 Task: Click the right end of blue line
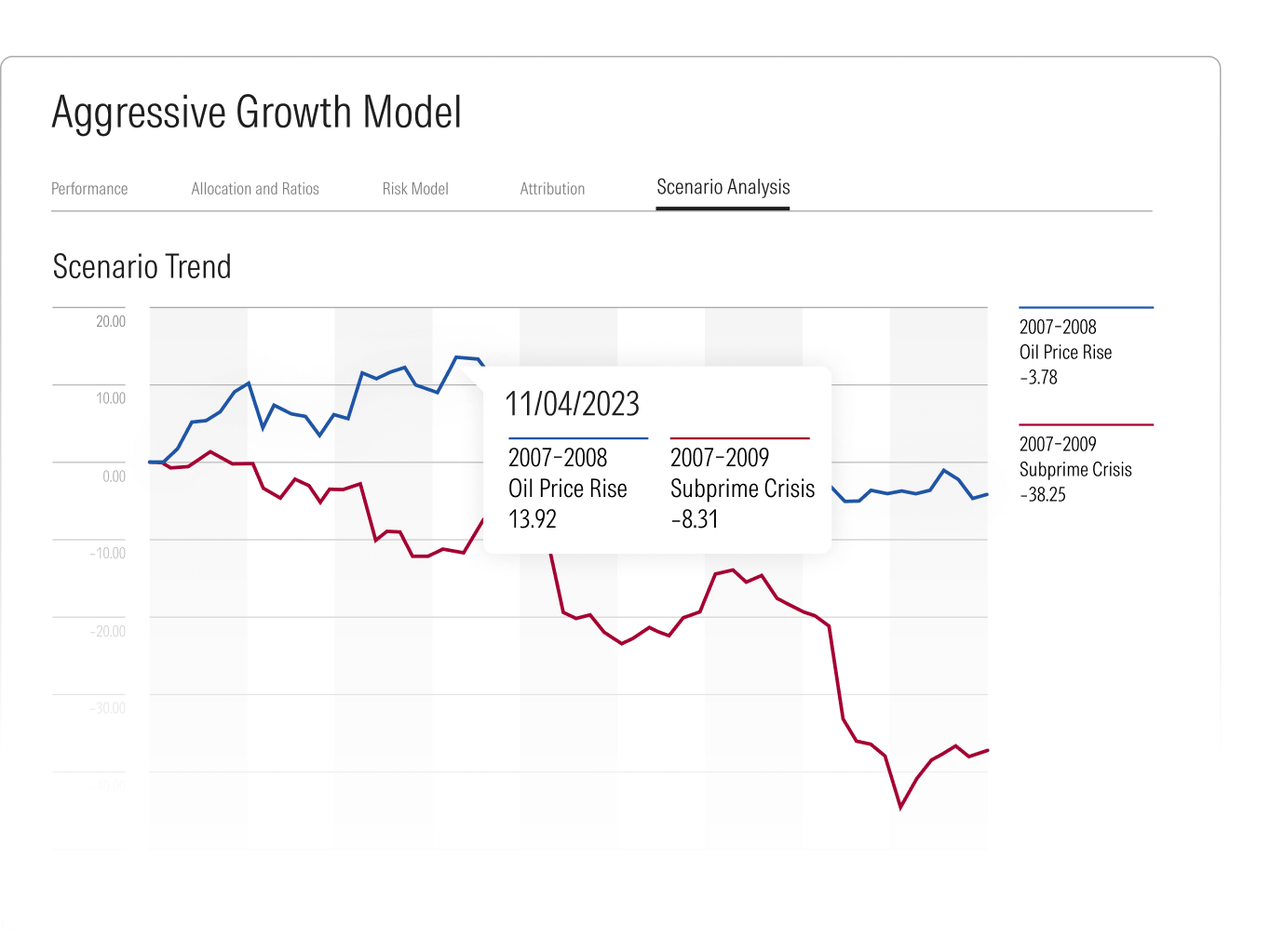987,494
